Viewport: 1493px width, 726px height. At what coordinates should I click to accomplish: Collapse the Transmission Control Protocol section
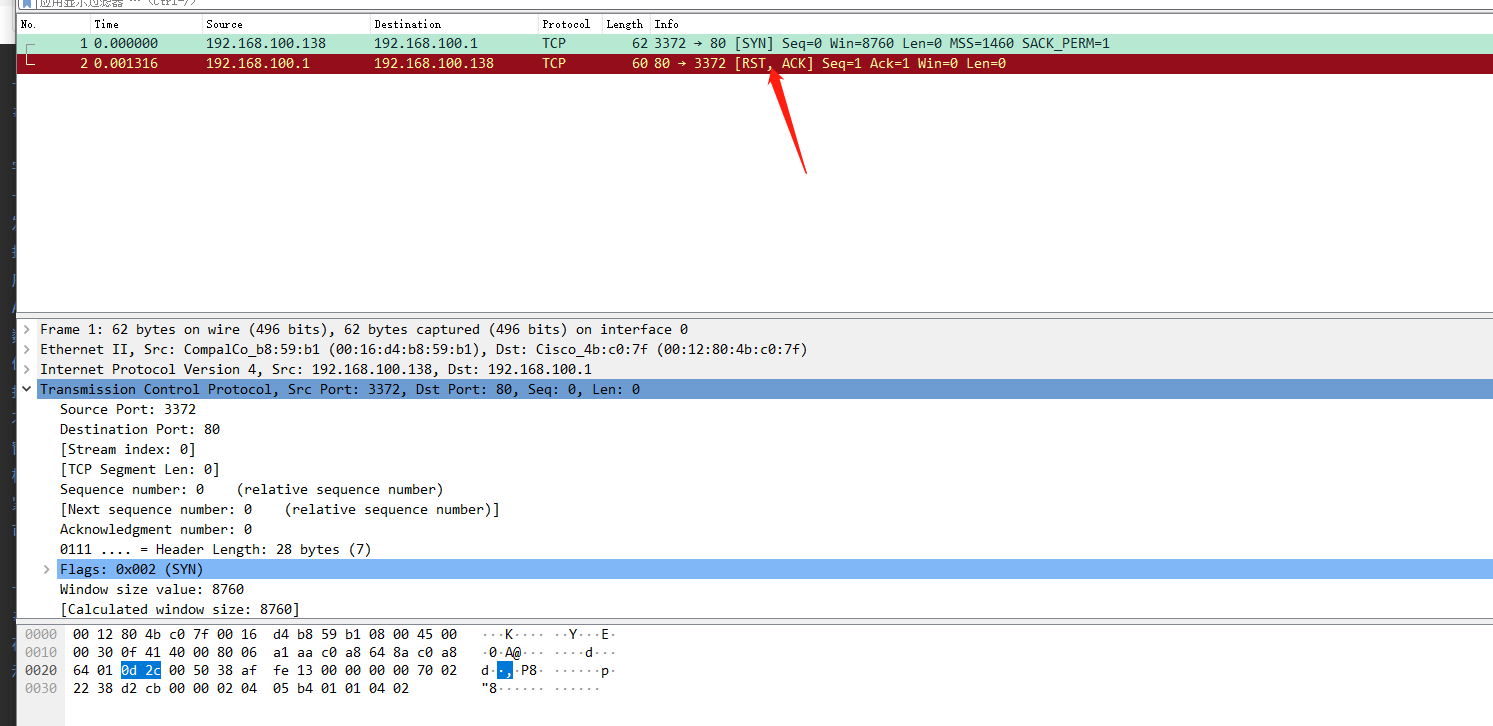pos(26,389)
